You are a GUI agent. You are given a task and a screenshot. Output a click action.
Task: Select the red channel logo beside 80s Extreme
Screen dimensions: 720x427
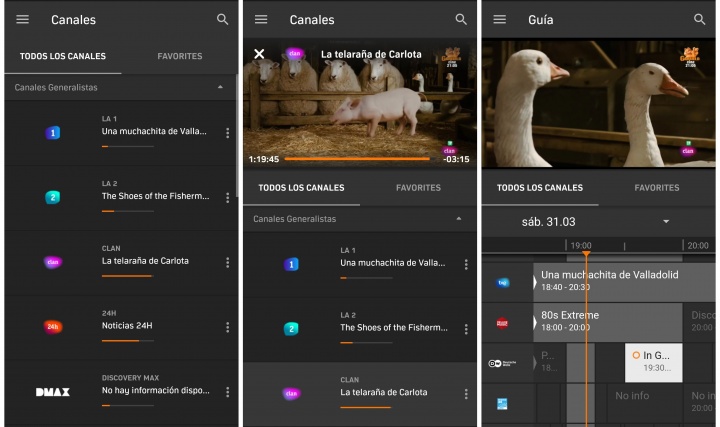point(502,323)
